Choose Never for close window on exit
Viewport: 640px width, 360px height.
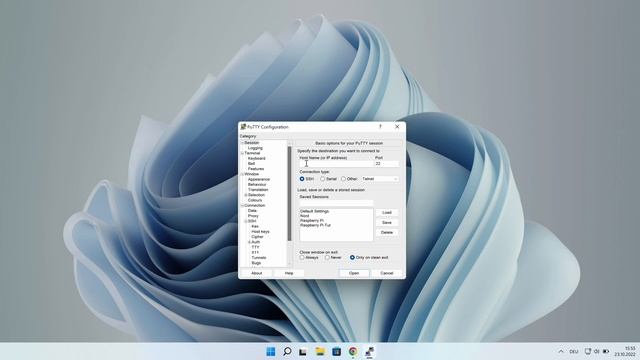(x=327, y=258)
